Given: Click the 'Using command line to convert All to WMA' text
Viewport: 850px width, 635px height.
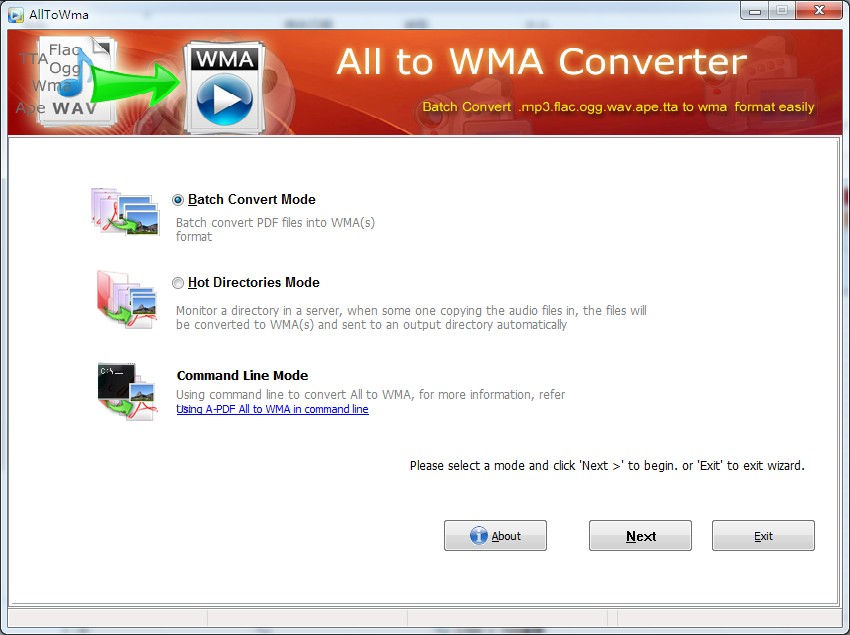Looking at the screenshot, I should [370, 395].
